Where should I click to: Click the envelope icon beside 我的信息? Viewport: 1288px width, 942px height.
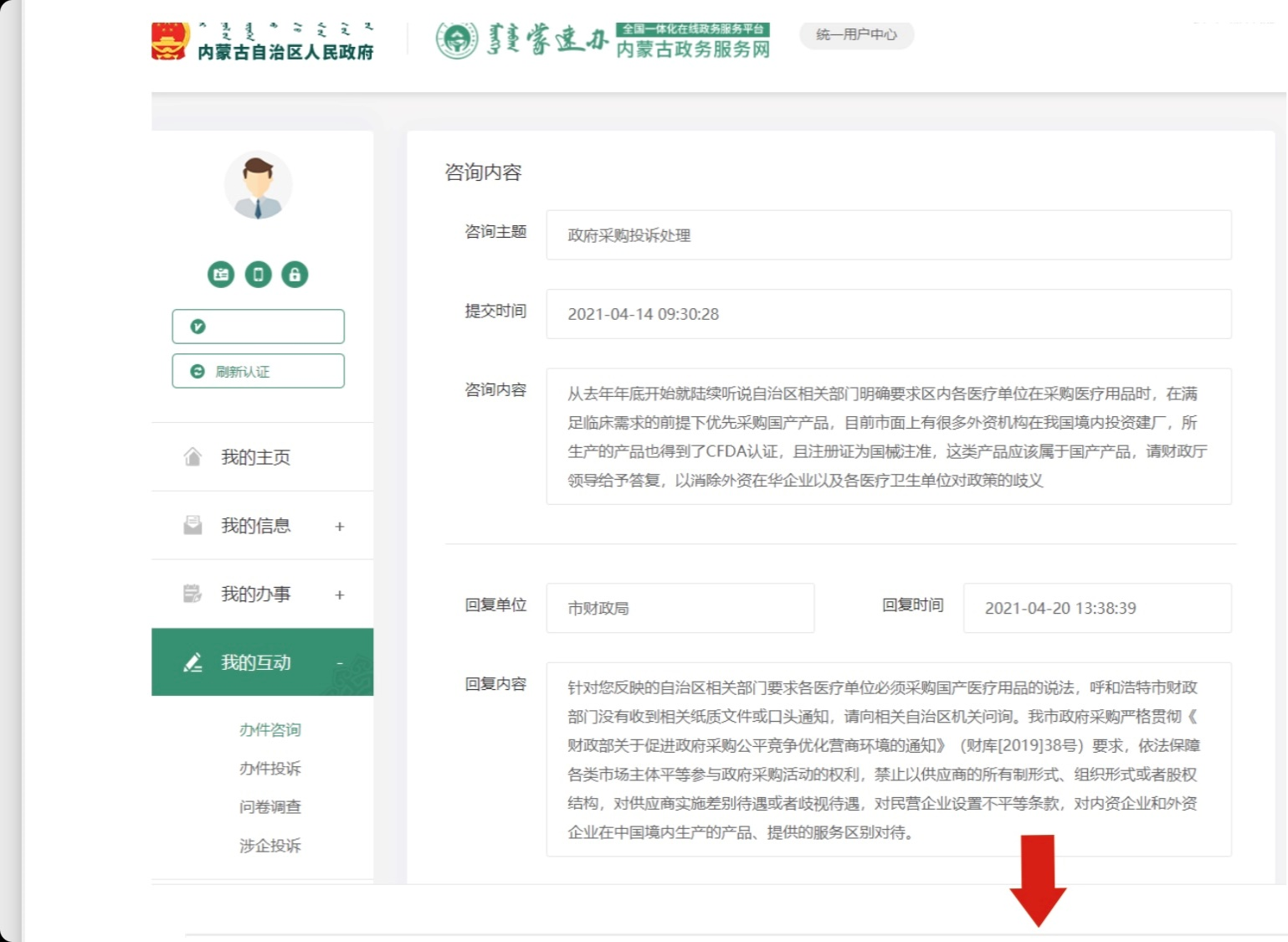(193, 525)
